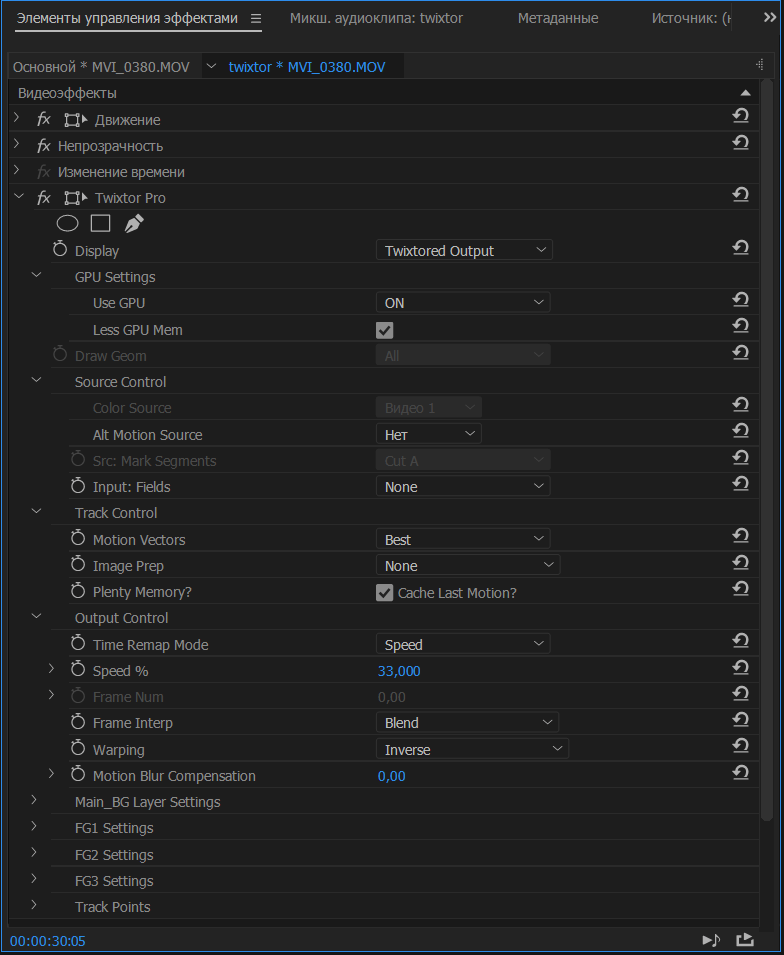The width and height of the screenshot is (784, 955).
Task: Reset the Input: Fields parameter
Action: (741, 484)
